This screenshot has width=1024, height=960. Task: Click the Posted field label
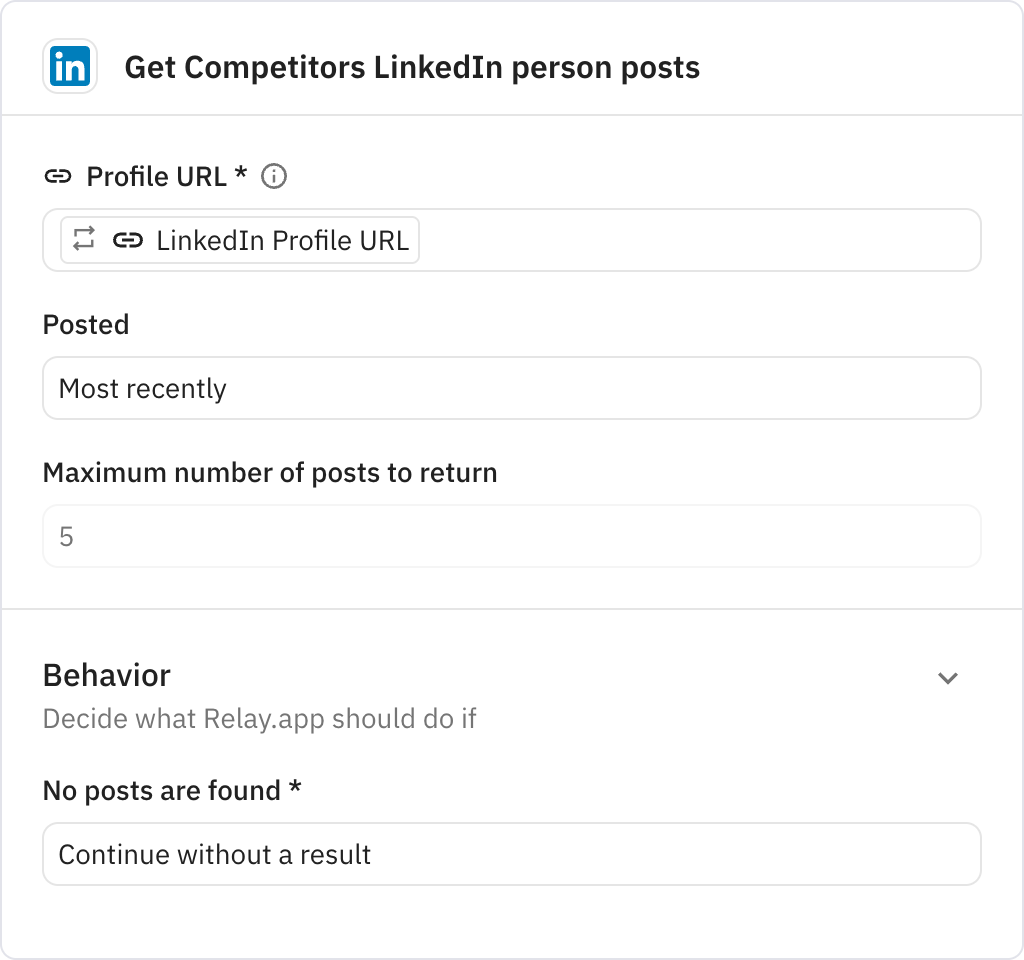coord(86,324)
